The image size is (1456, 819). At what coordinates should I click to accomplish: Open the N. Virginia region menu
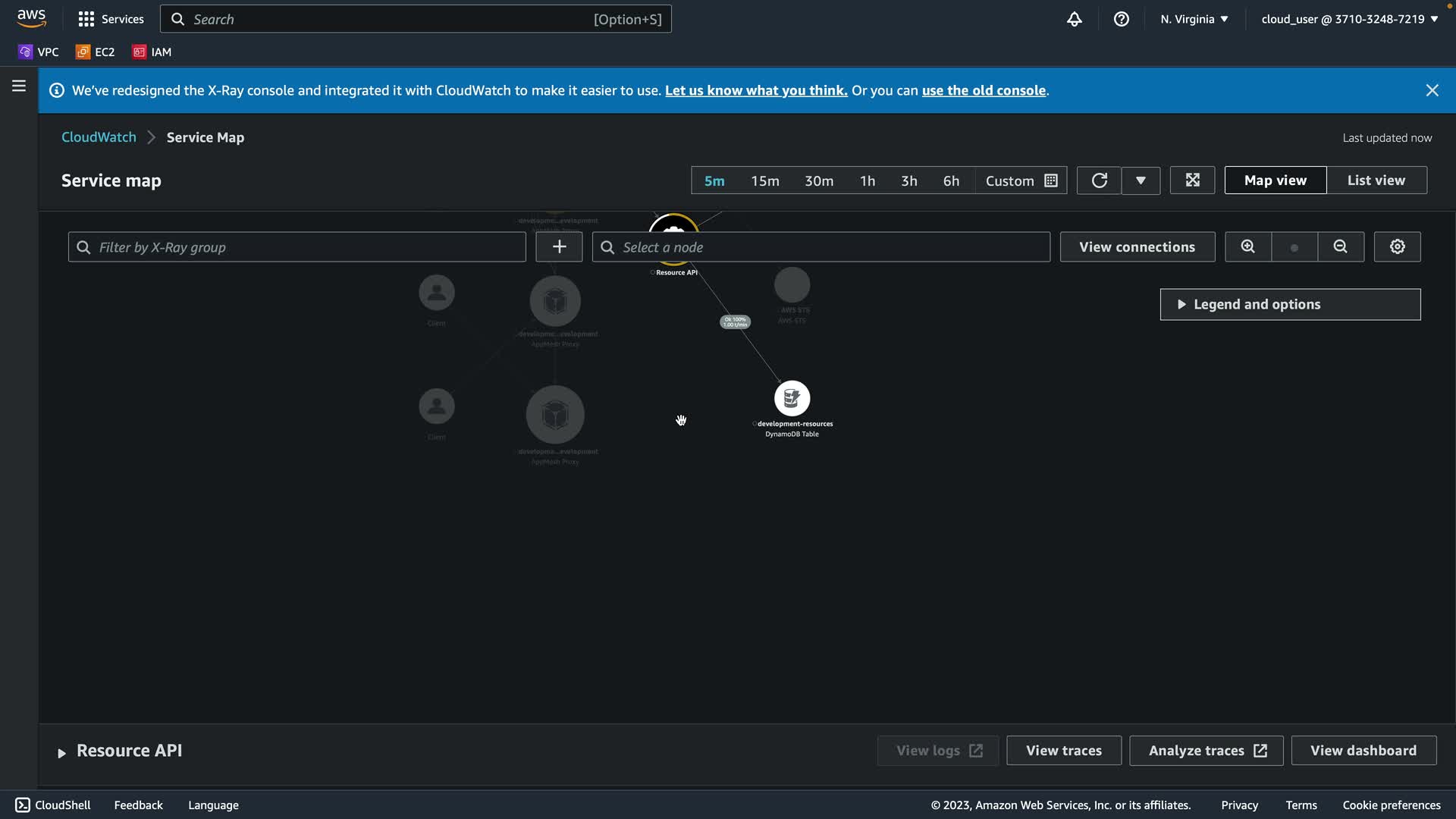pos(1194,19)
